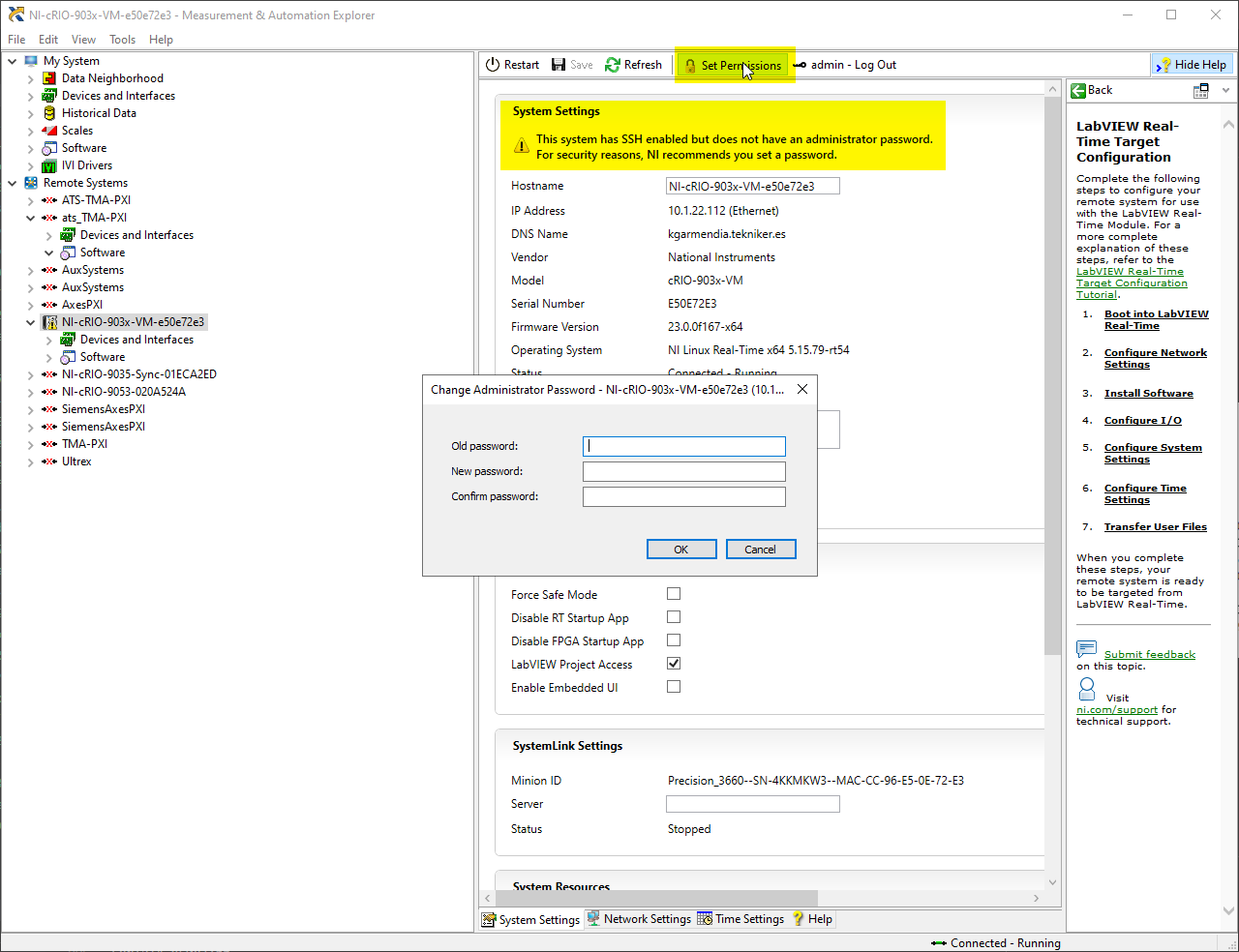
Task: Select the Historical Data icon
Action: point(49,113)
